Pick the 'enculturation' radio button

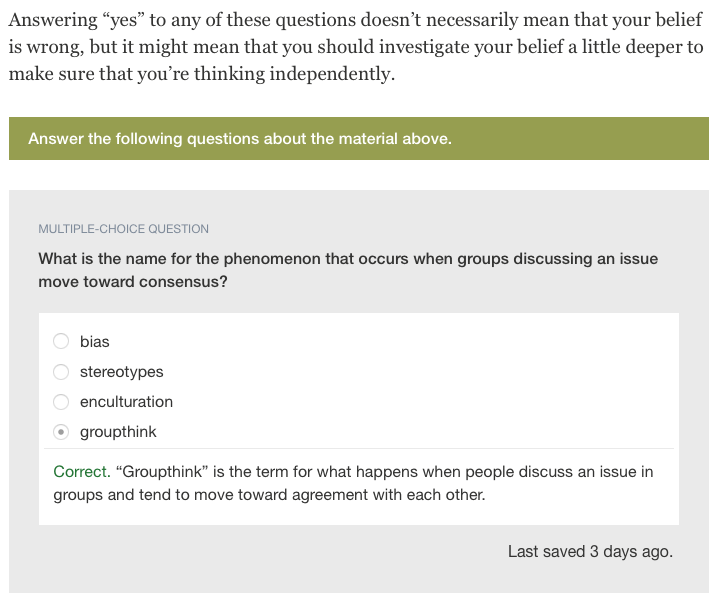coord(61,402)
